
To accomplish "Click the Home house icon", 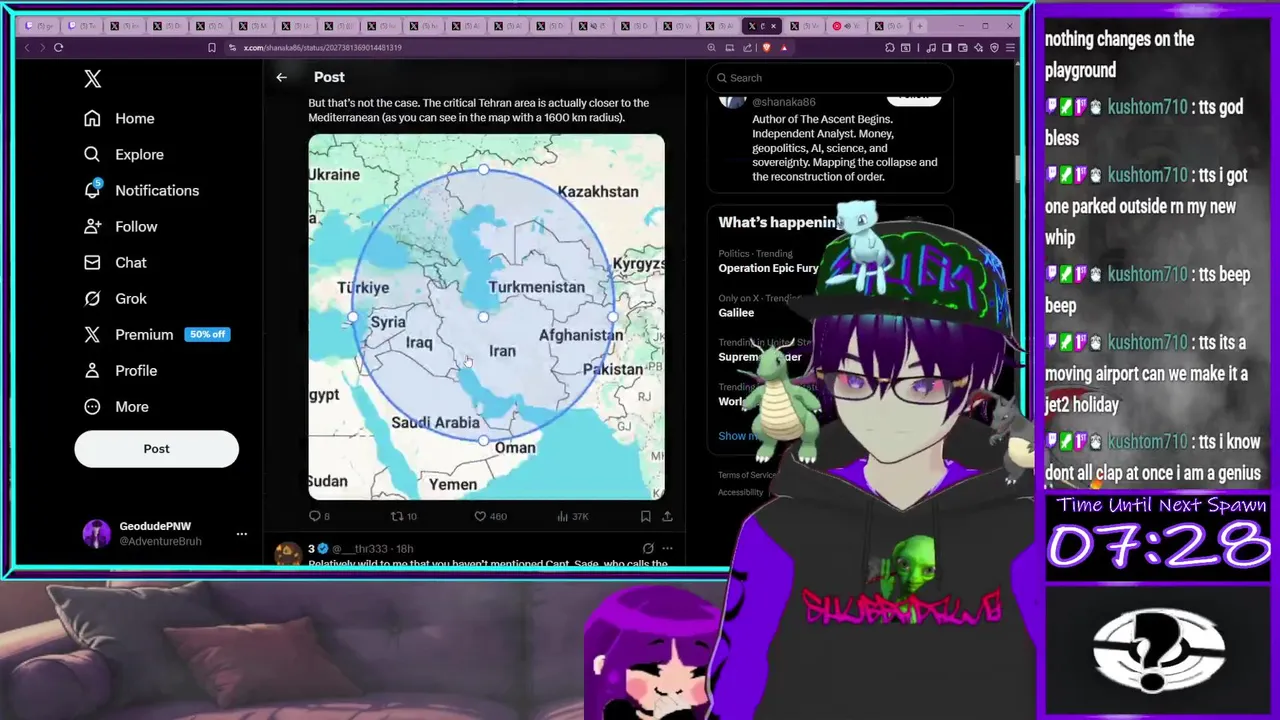I will [x=92, y=118].
